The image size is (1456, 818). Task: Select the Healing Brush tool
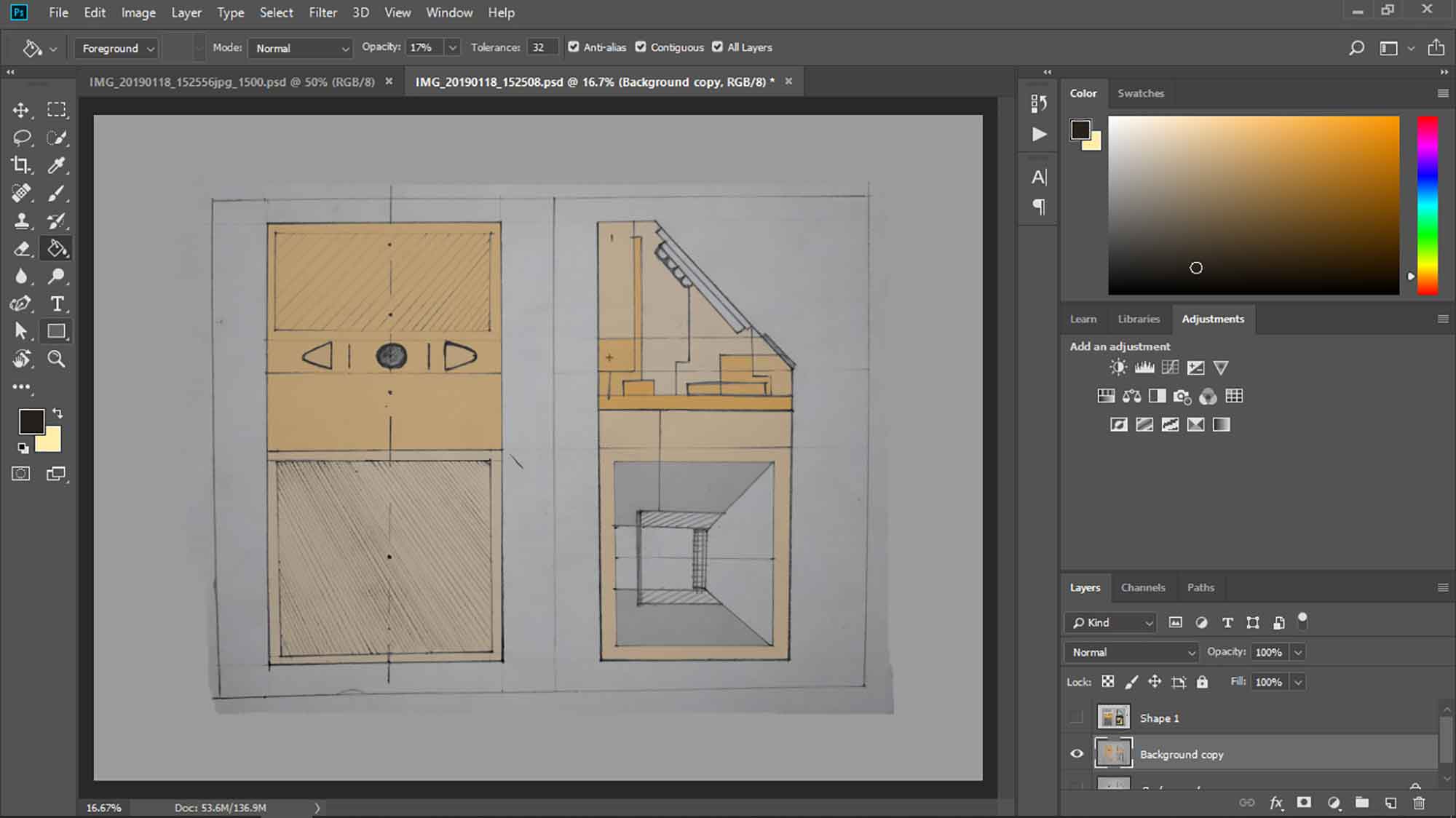22,193
